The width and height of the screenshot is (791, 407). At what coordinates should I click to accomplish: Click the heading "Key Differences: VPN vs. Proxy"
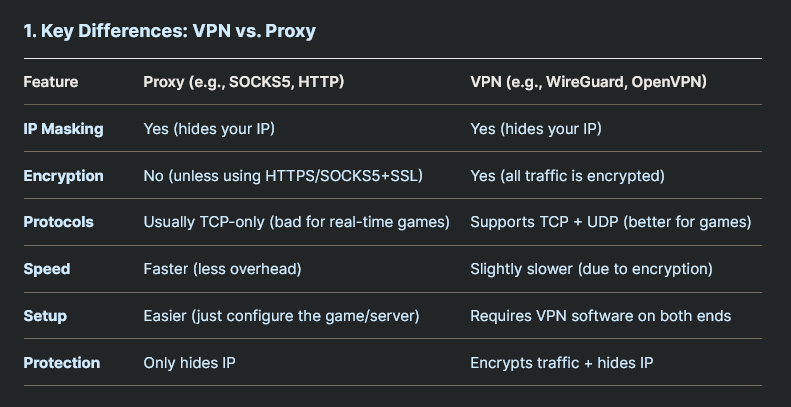pos(170,31)
